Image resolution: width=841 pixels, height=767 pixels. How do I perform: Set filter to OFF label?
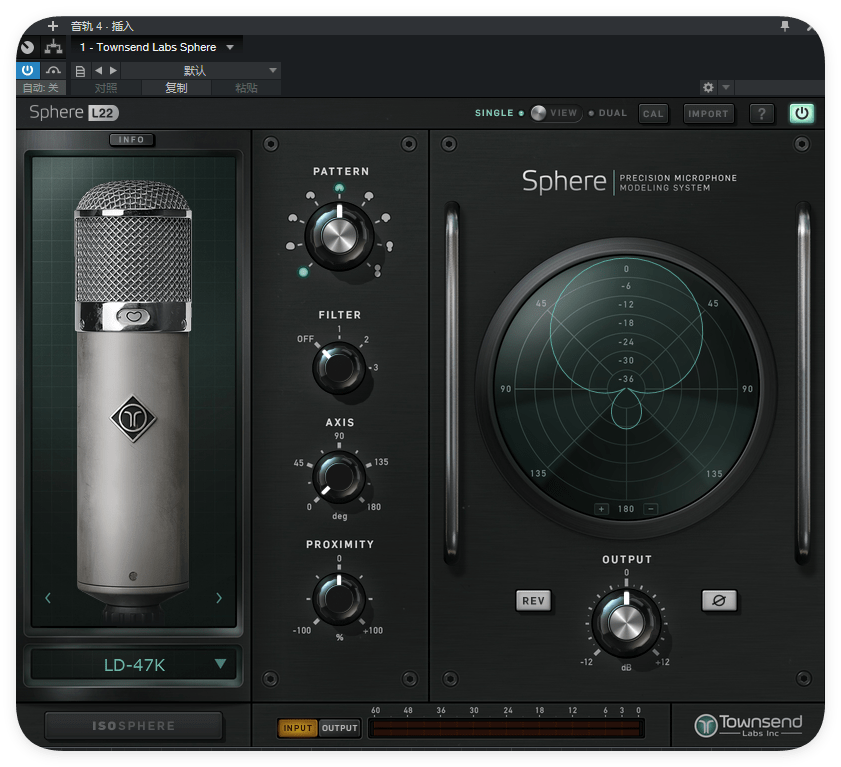305,339
